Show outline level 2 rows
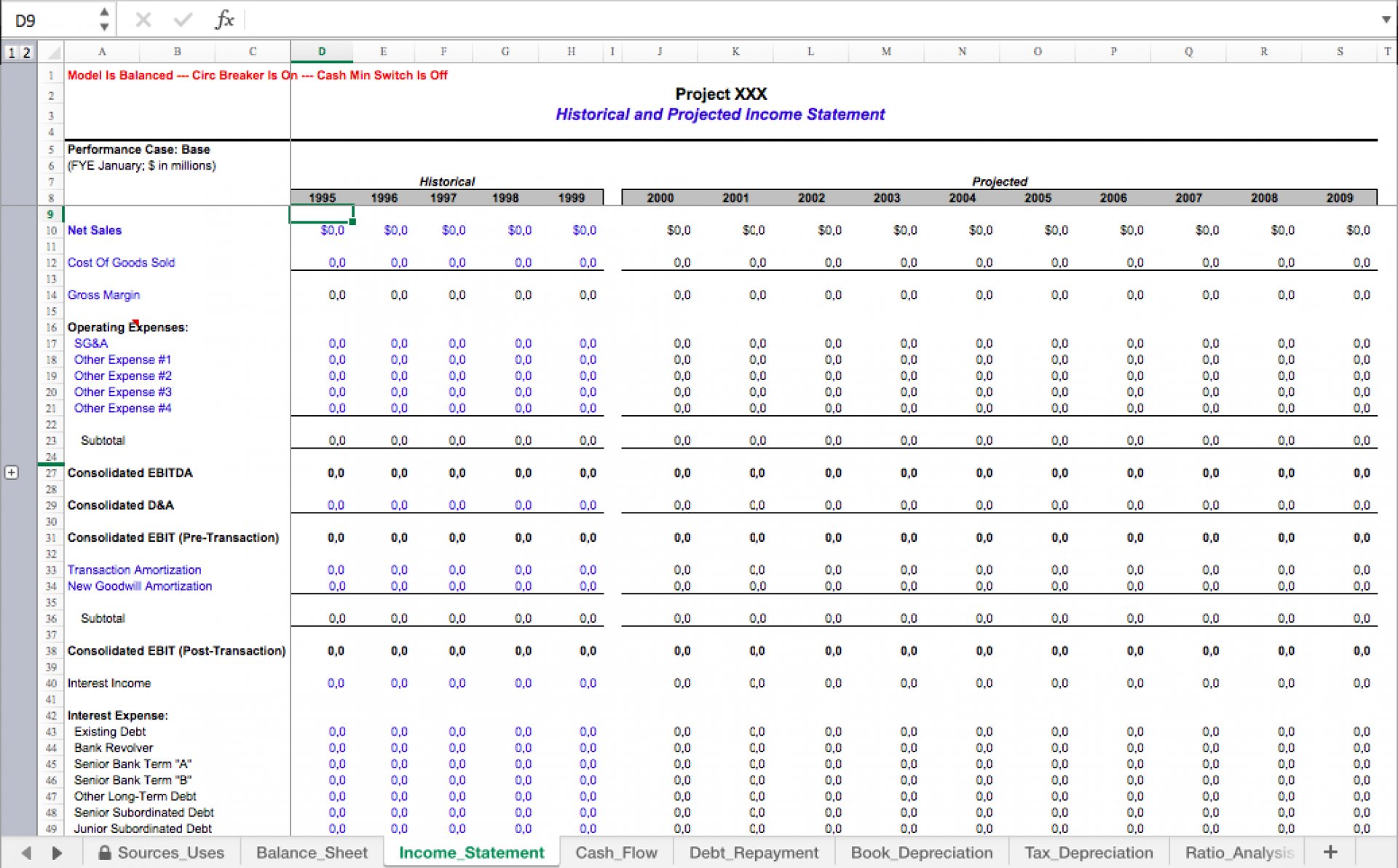Image resolution: width=1398 pixels, height=868 pixels. coord(26,52)
